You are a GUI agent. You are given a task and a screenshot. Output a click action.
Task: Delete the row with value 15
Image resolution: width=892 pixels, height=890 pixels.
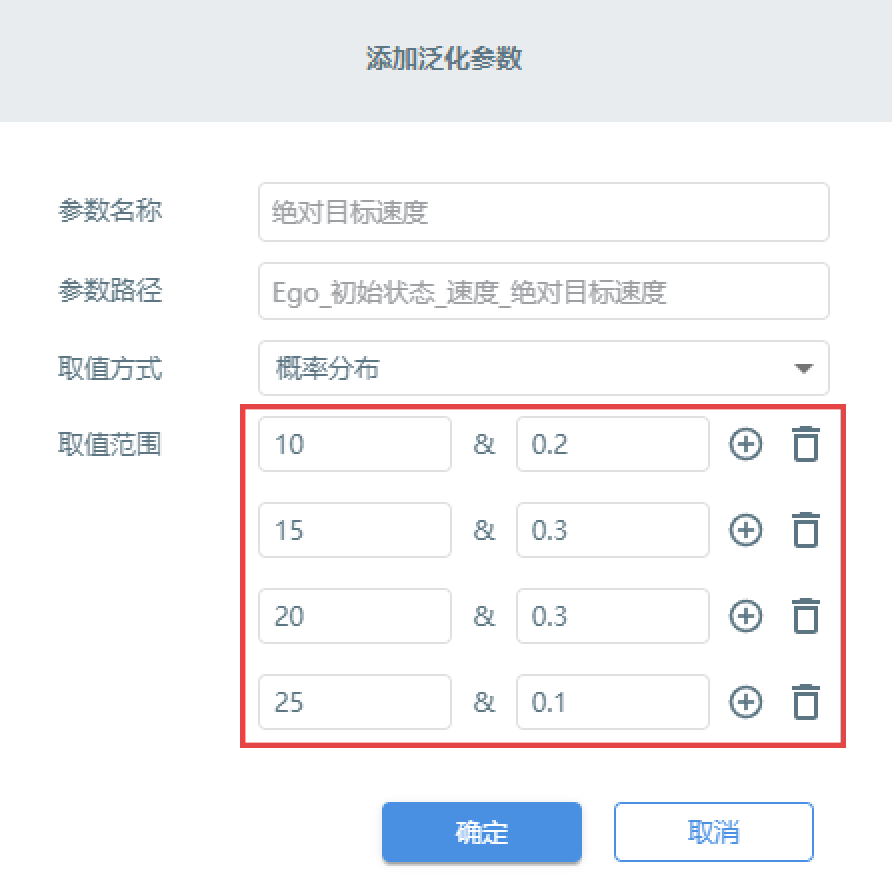click(x=806, y=530)
